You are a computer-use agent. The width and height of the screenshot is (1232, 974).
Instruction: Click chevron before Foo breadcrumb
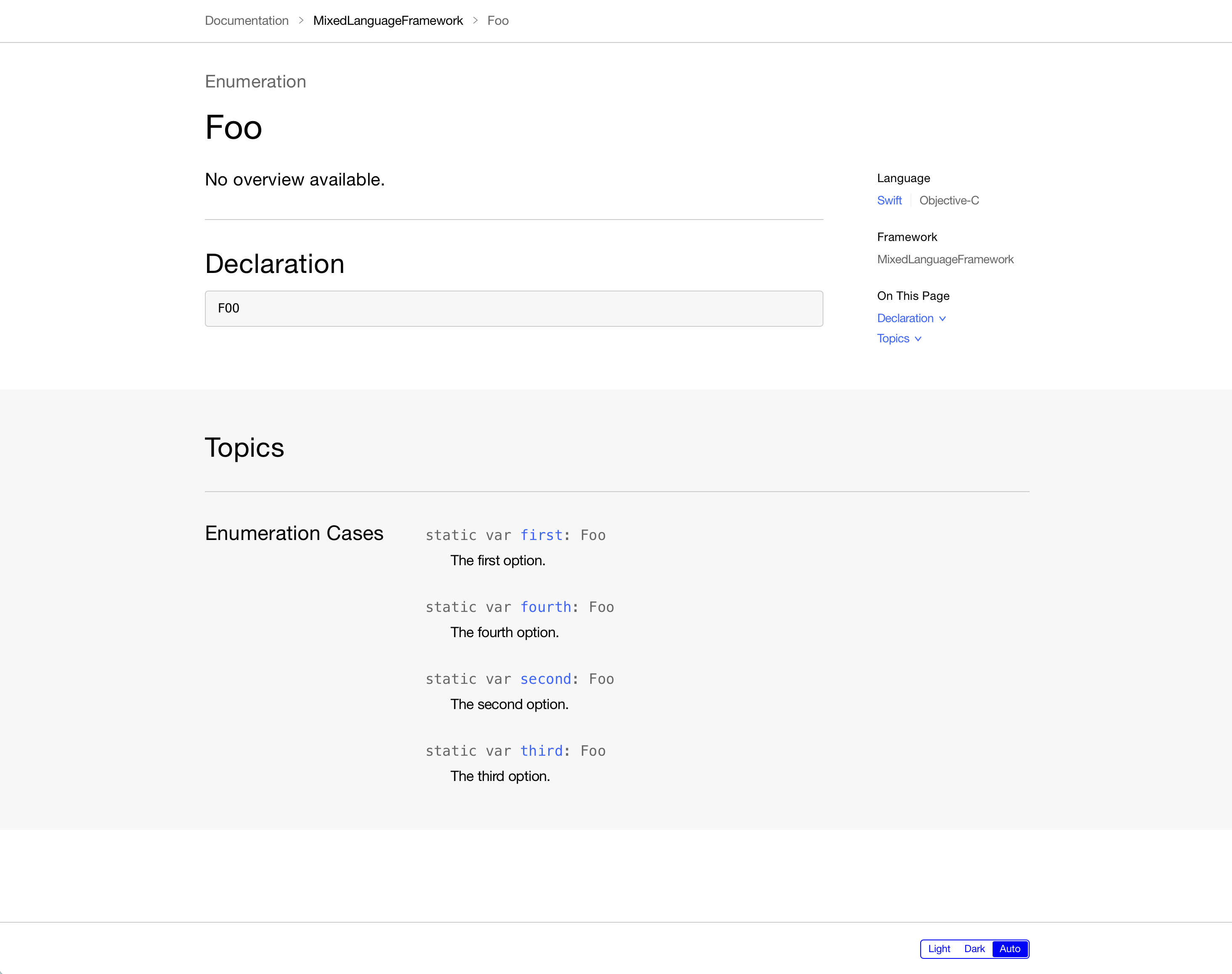click(475, 21)
